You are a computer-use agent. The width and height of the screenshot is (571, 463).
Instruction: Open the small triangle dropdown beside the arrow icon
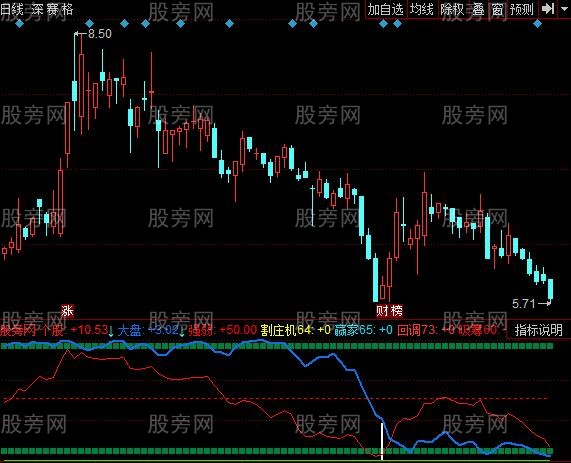point(564,9)
